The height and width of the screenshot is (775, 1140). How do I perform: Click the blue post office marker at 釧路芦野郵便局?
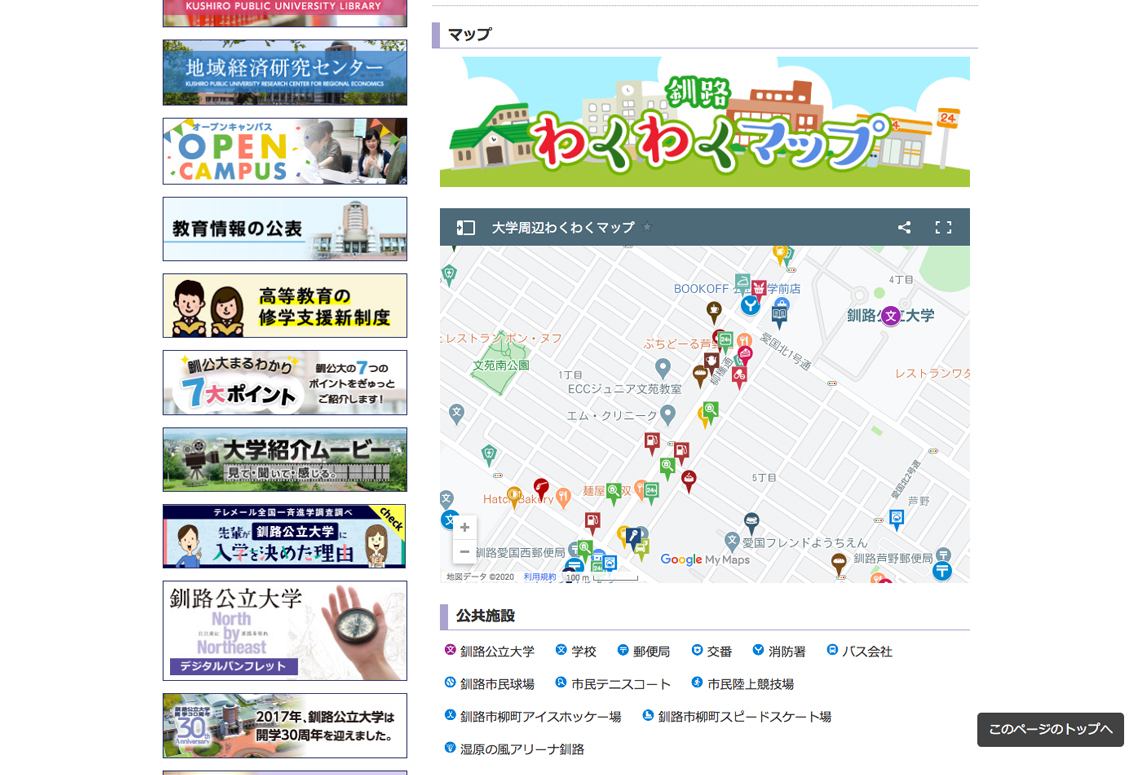(942, 570)
